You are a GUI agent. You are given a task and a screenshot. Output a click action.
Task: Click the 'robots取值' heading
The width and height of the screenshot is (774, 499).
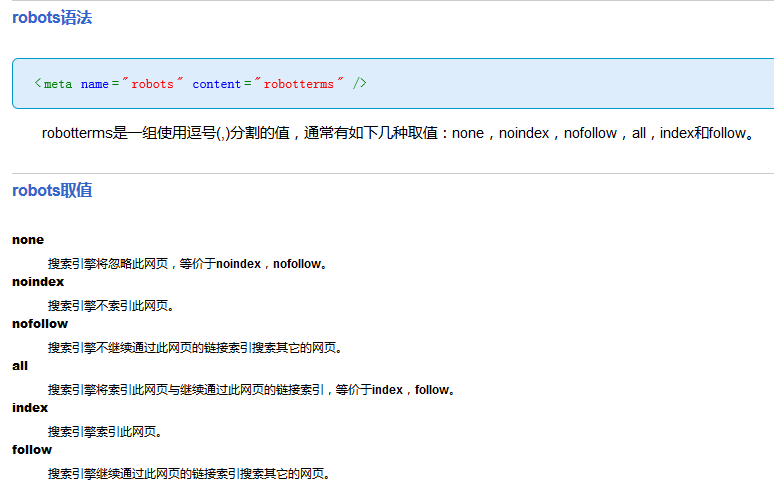(x=52, y=191)
